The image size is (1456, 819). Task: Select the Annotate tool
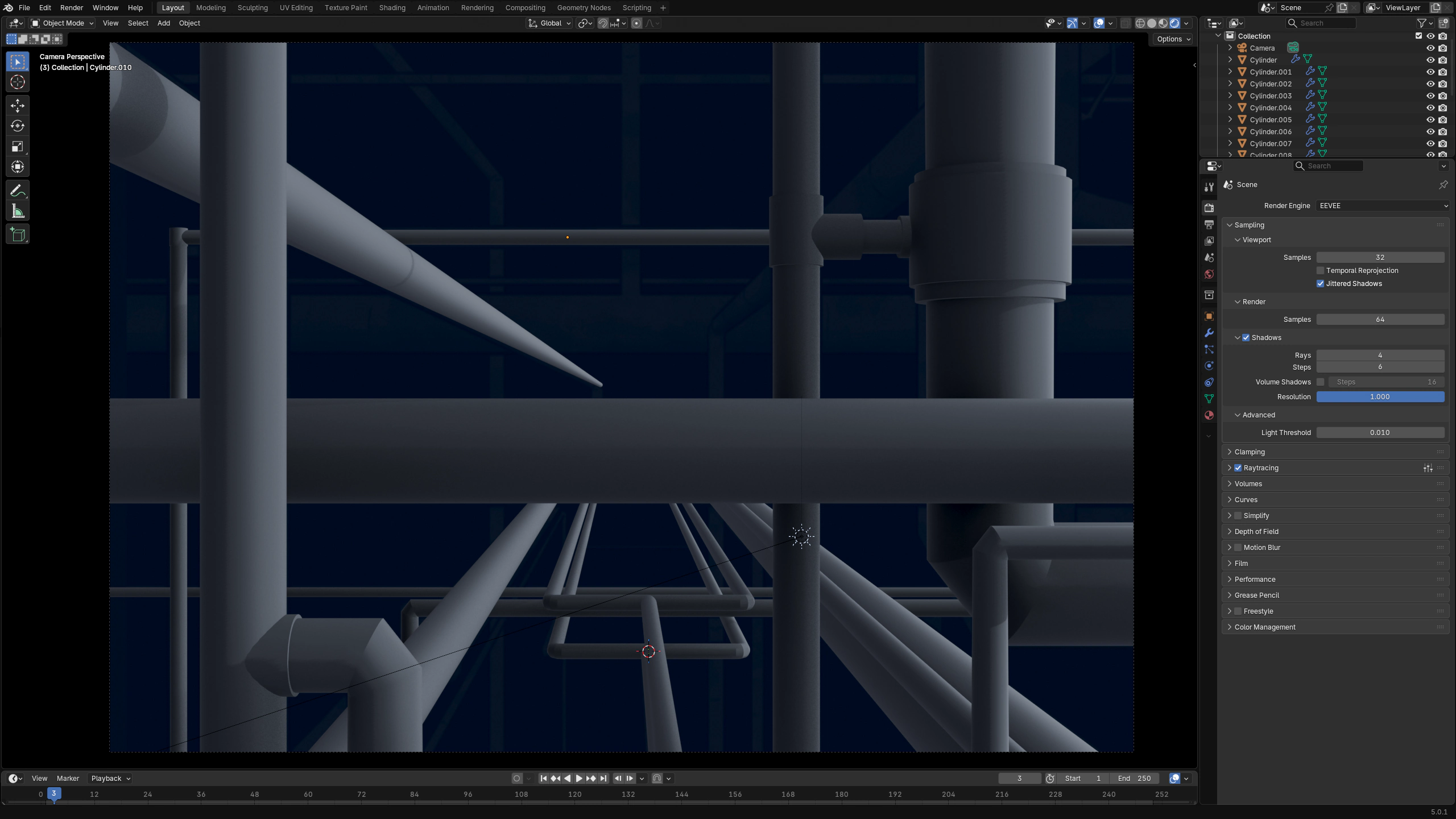pyautogui.click(x=17, y=190)
